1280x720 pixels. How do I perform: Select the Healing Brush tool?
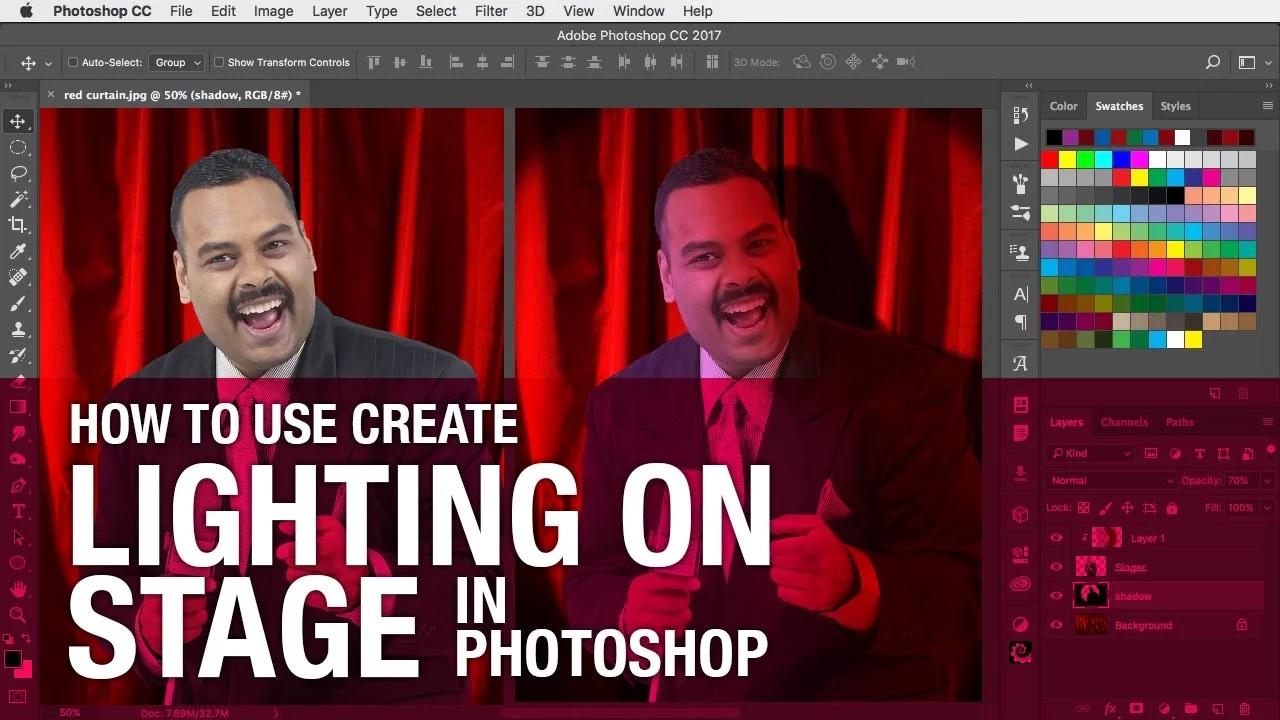18,277
